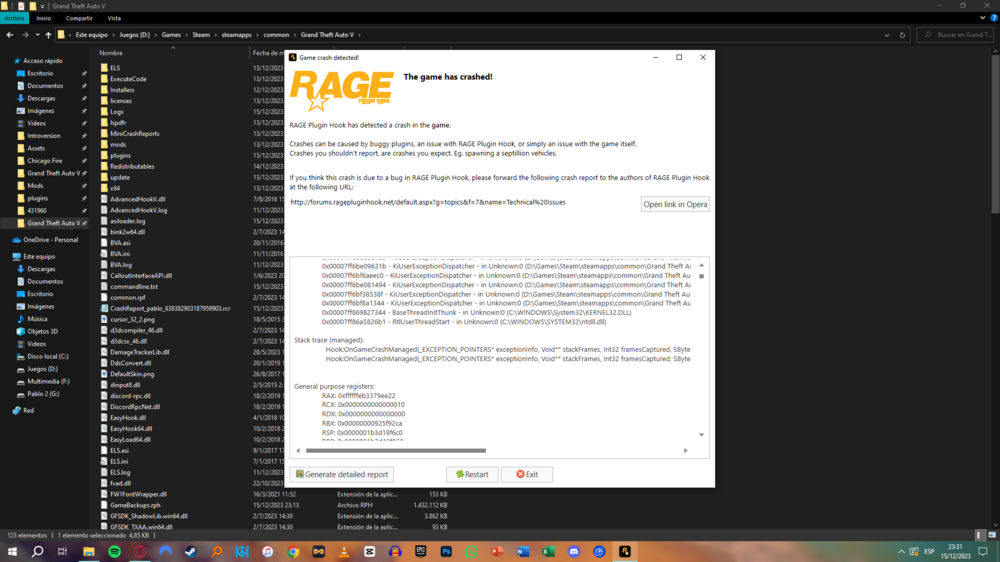Open Task View from taskbar

62,551
